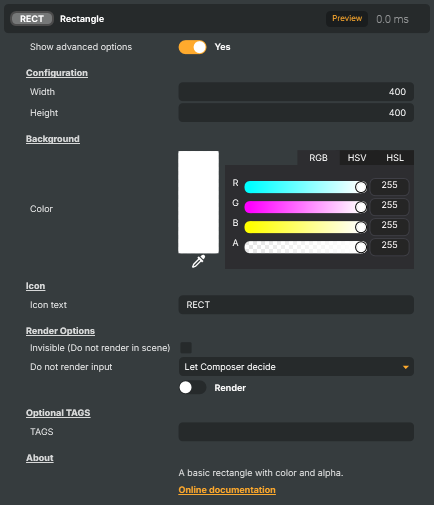This screenshot has height=505, width=434.
Task: Check the Invisible render checkbox
Action: [186, 348]
